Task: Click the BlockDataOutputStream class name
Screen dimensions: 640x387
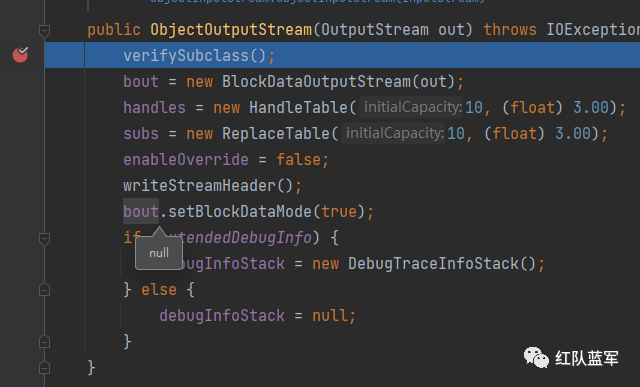Action: (316, 82)
